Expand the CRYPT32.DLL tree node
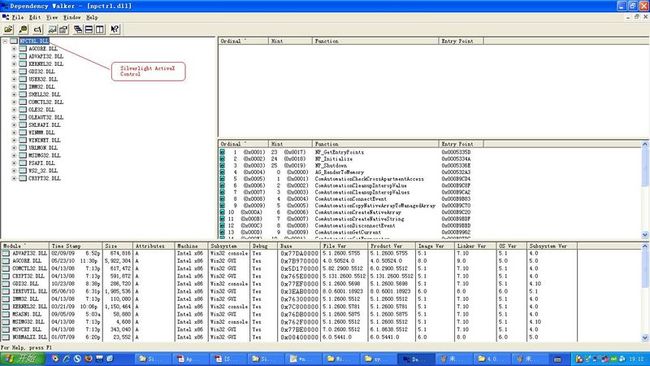The height and width of the screenshot is (366, 650). (x=14, y=179)
